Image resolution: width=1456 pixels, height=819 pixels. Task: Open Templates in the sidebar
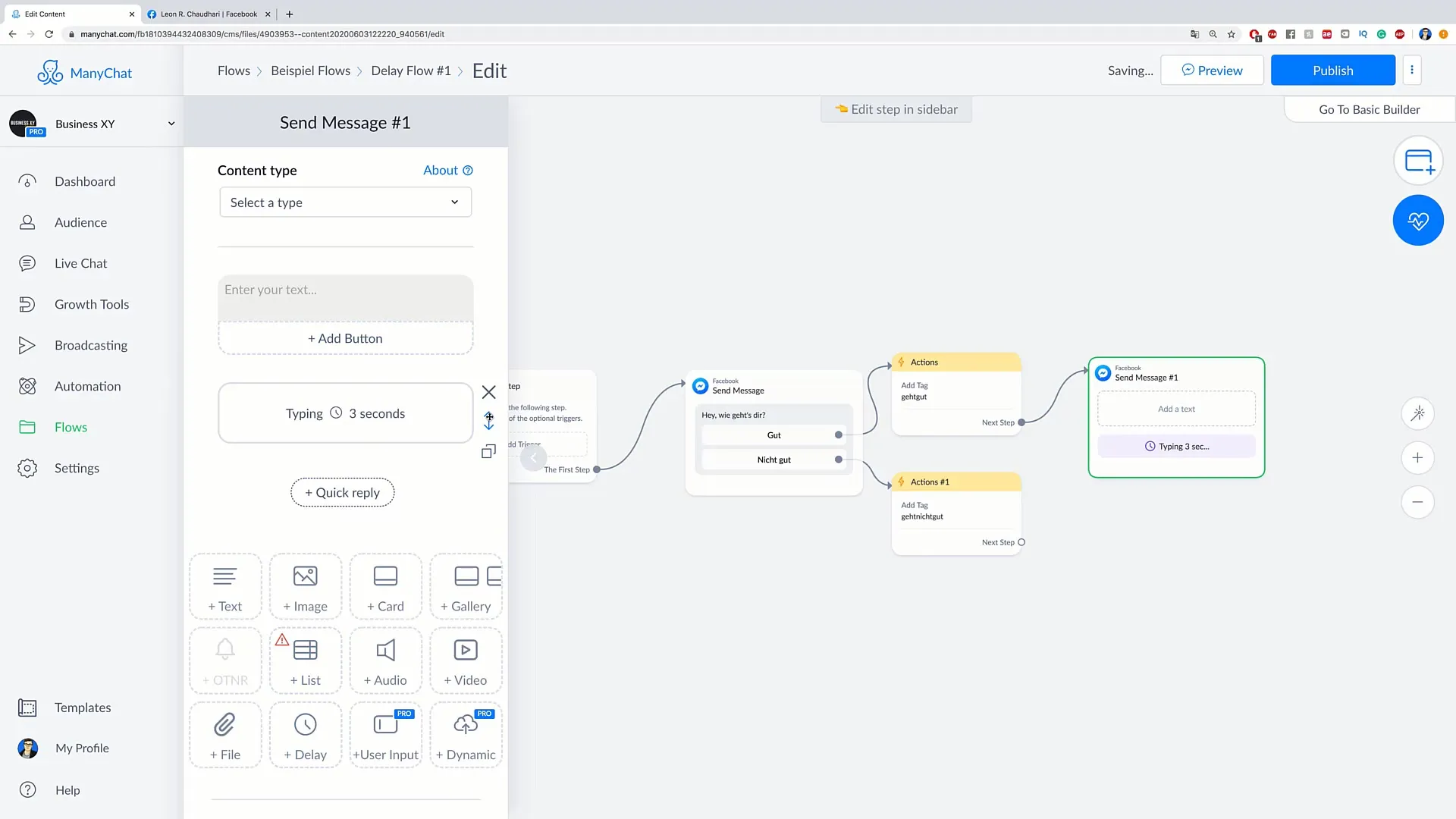(83, 708)
